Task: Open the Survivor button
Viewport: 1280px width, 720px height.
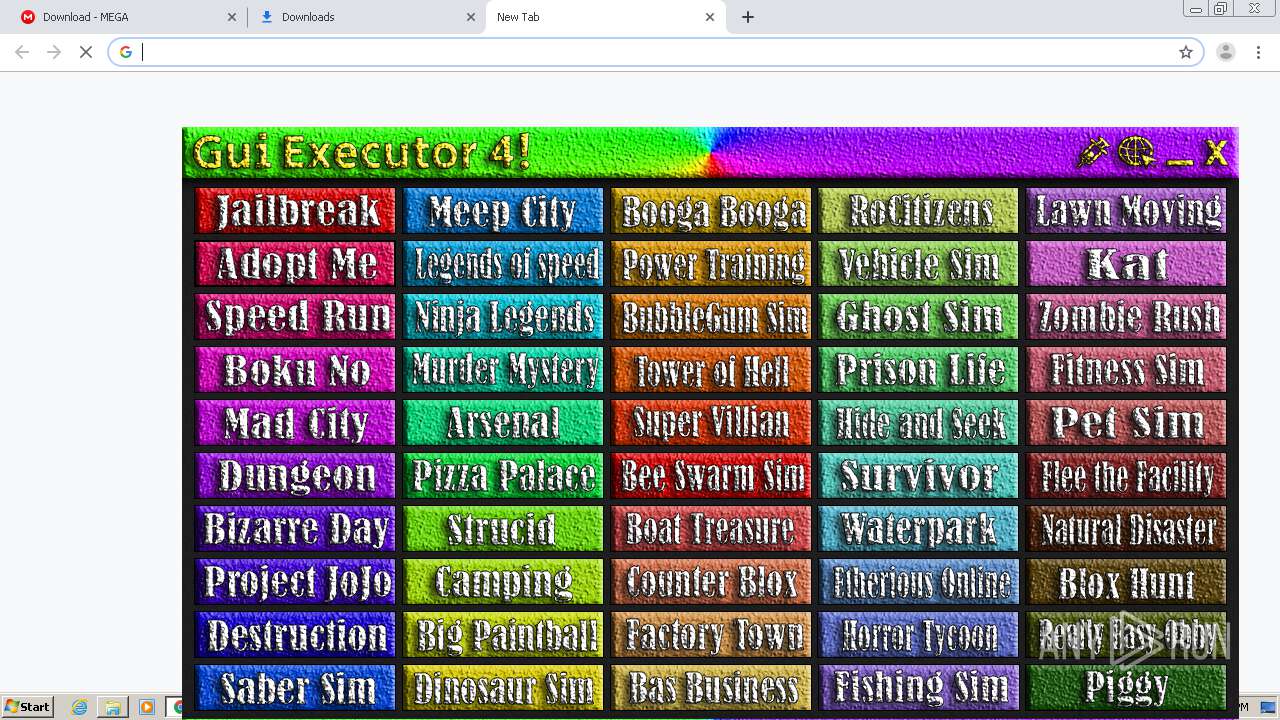Action: (919, 476)
